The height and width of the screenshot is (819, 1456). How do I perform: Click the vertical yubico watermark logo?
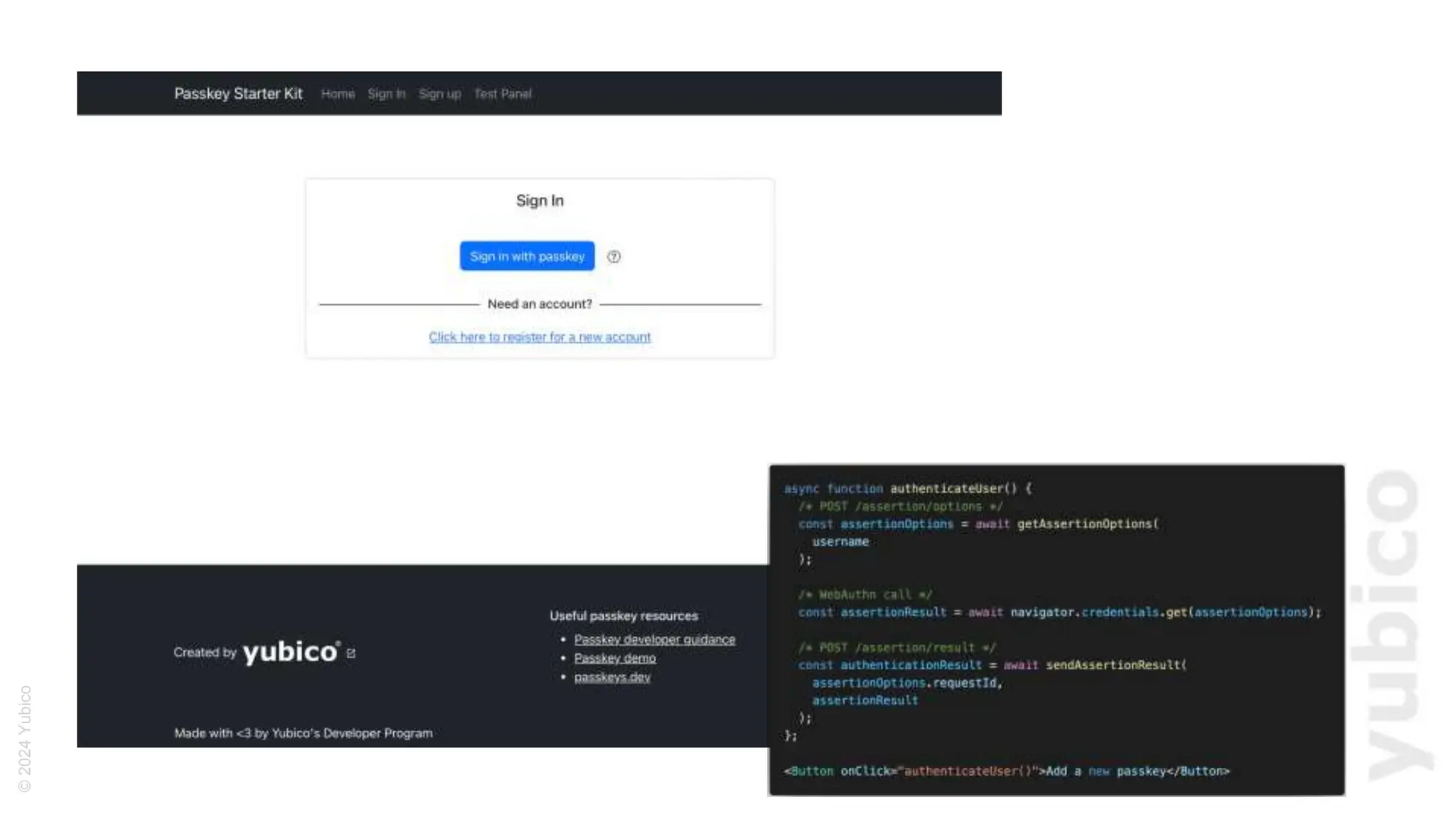pos(1391,625)
